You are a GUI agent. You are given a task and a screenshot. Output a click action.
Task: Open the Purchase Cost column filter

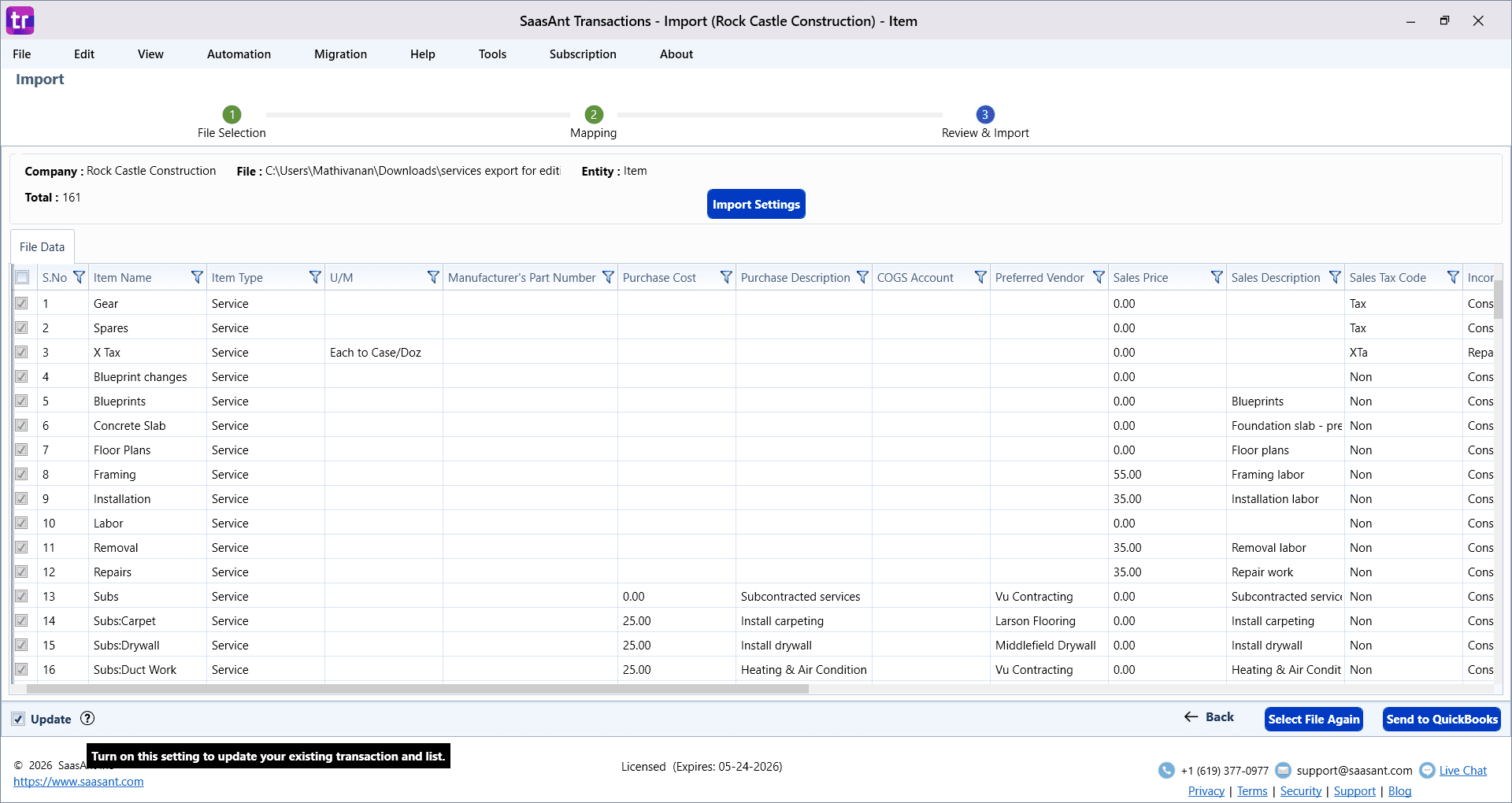724,277
